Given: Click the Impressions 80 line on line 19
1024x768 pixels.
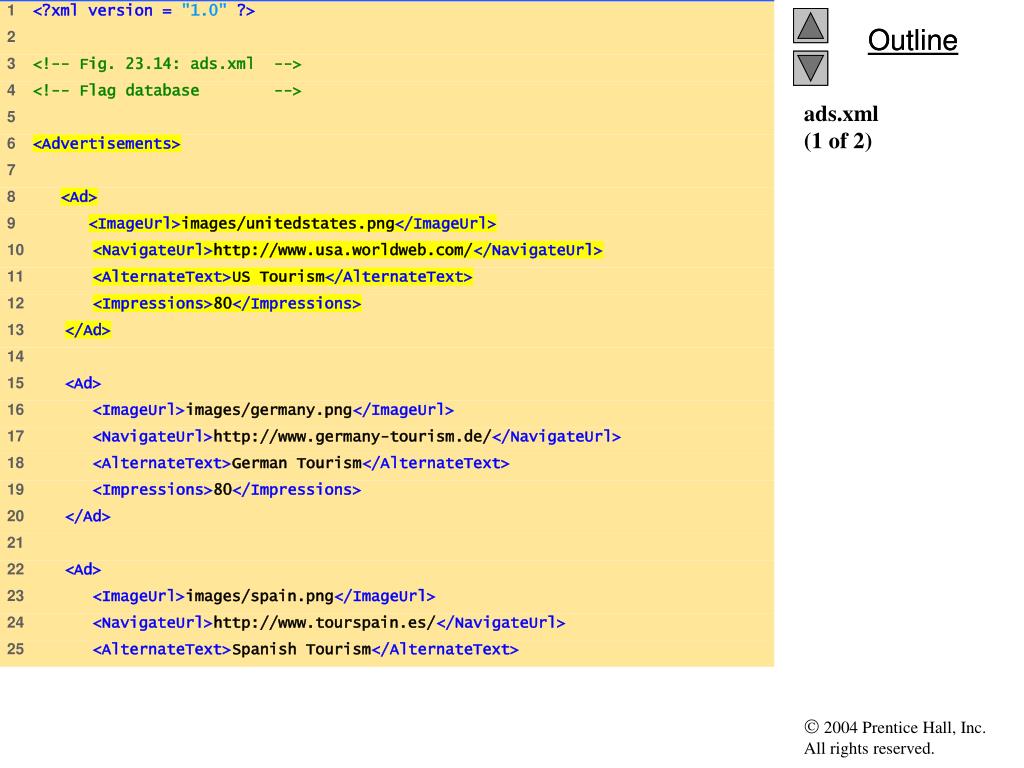Looking at the screenshot, I should [x=227, y=490].
